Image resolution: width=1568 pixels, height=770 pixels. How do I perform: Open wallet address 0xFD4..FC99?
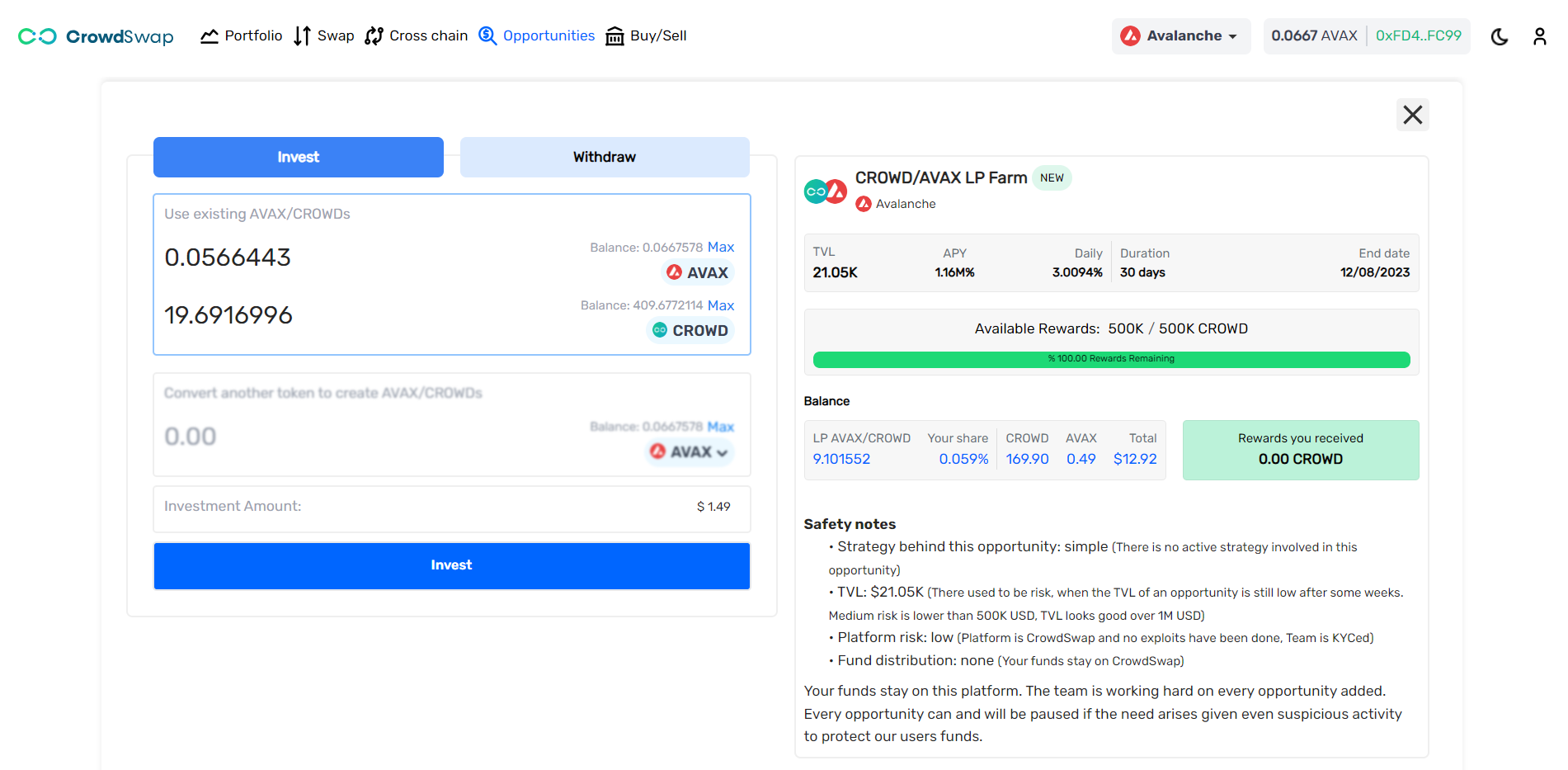pyautogui.click(x=1418, y=36)
